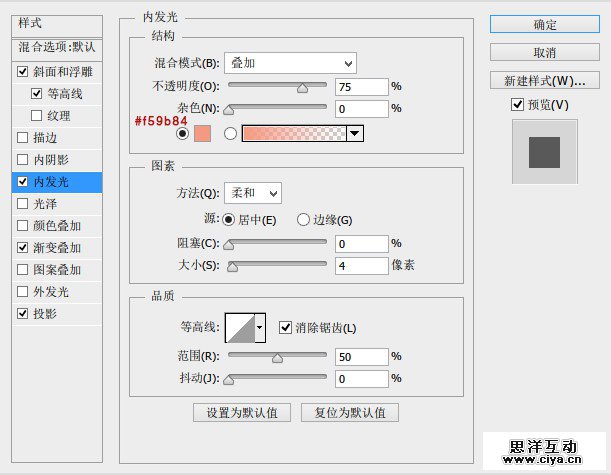Click the 范围 value field

[x=362, y=357]
